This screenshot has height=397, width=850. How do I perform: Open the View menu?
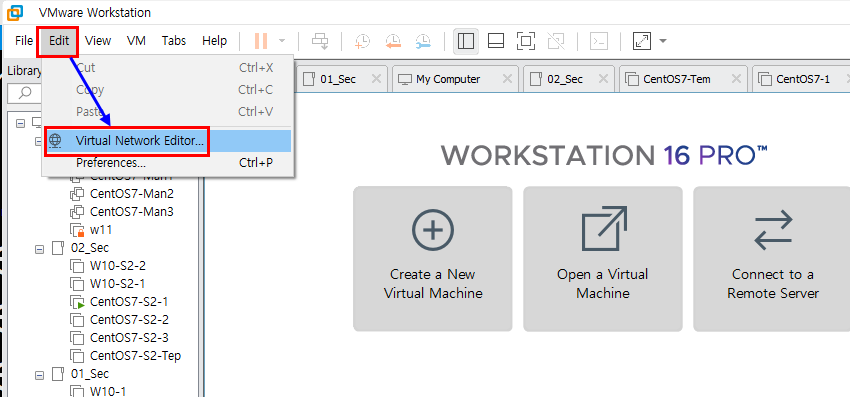click(x=98, y=41)
